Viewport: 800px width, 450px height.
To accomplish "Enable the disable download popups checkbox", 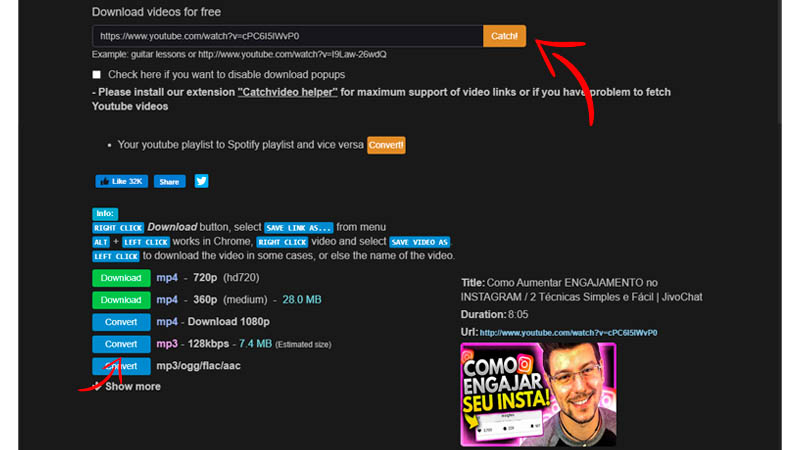I will pyautogui.click(x=96, y=74).
